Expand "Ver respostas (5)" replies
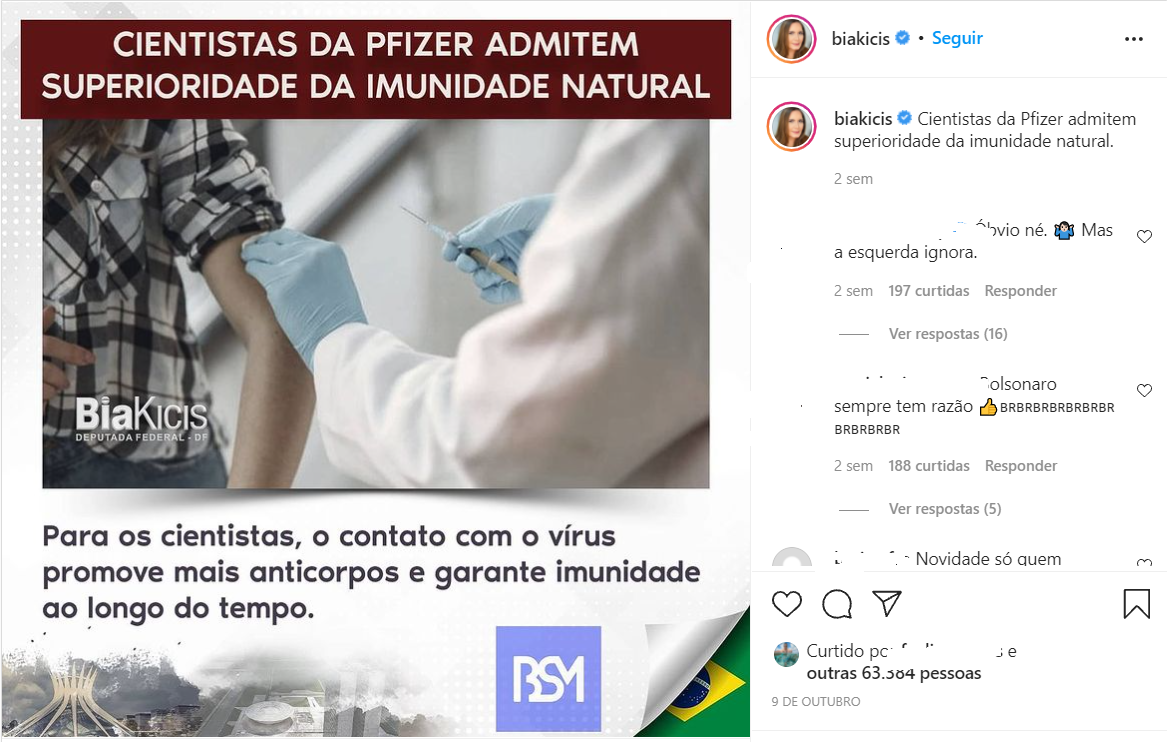Viewport: 1167px width, 742px height. (x=944, y=509)
